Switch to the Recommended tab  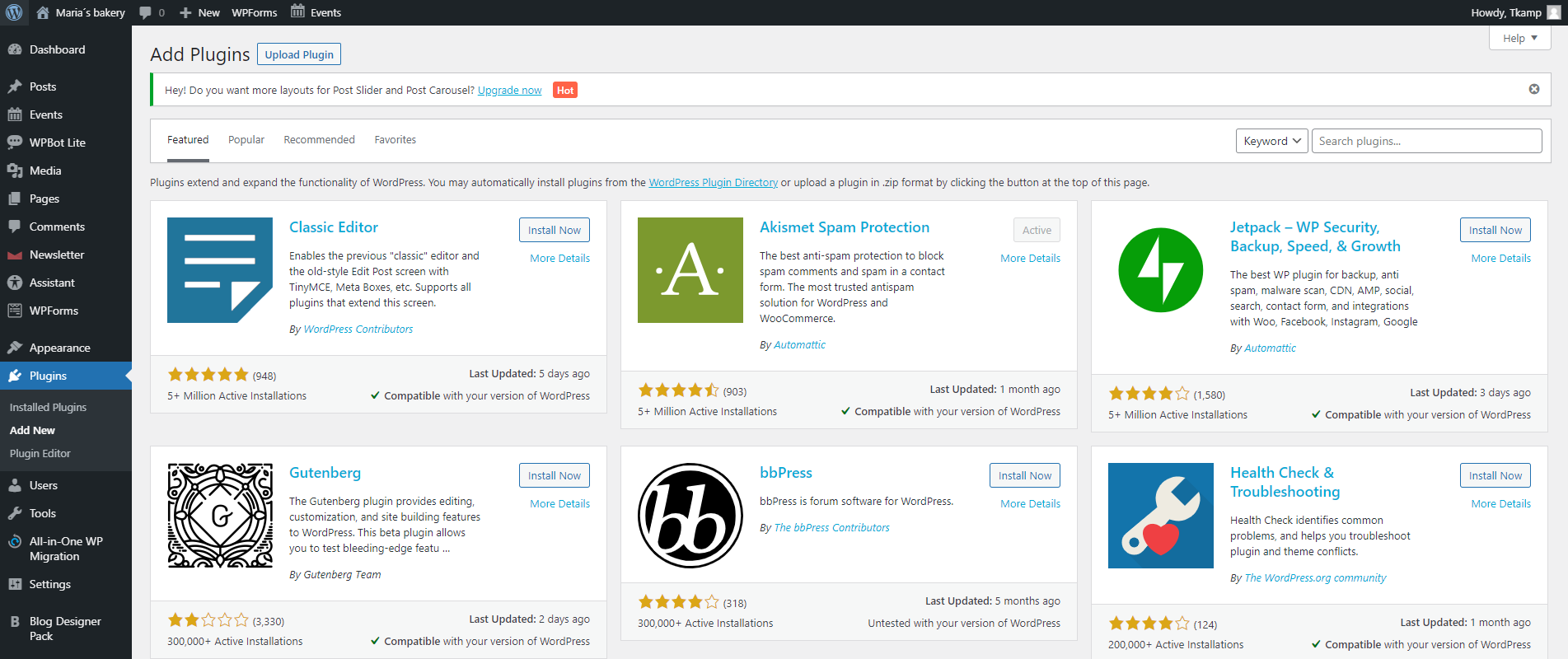pyautogui.click(x=319, y=140)
